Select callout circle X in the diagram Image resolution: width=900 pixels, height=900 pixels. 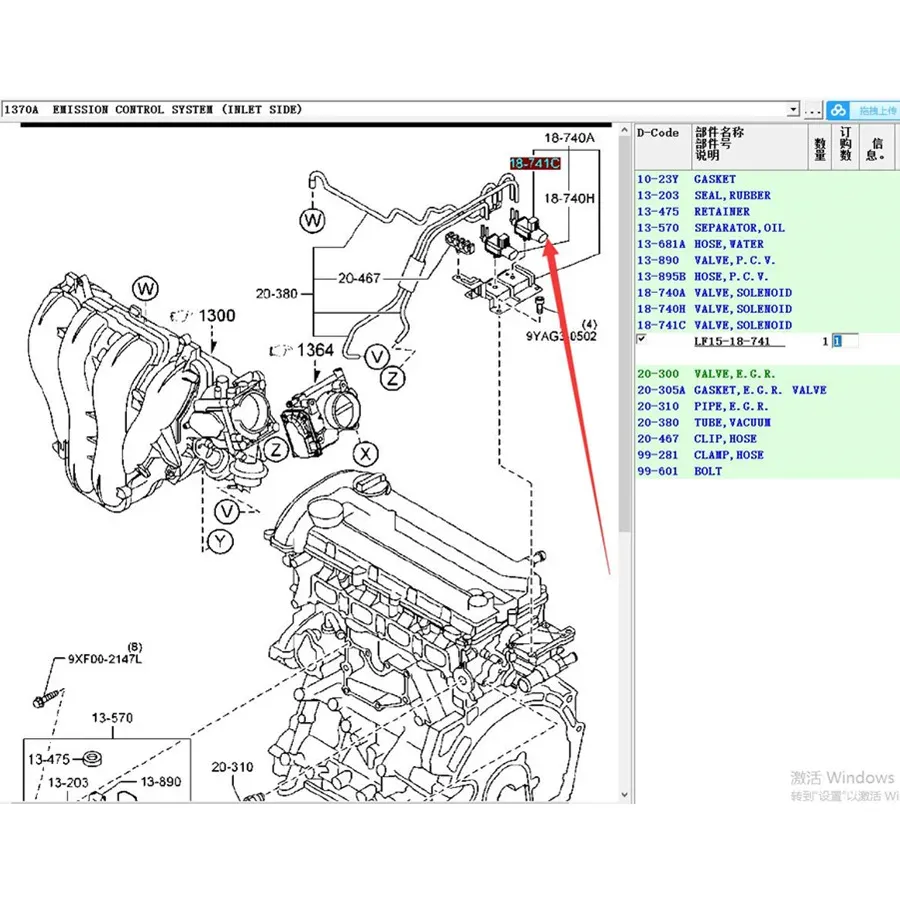(x=365, y=452)
